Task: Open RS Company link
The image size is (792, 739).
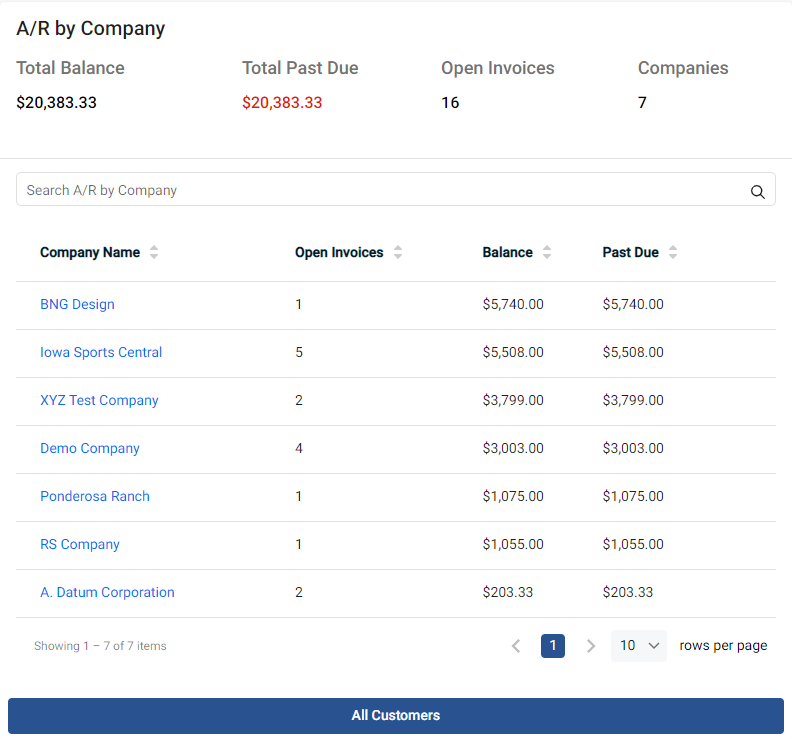Action: click(x=80, y=545)
